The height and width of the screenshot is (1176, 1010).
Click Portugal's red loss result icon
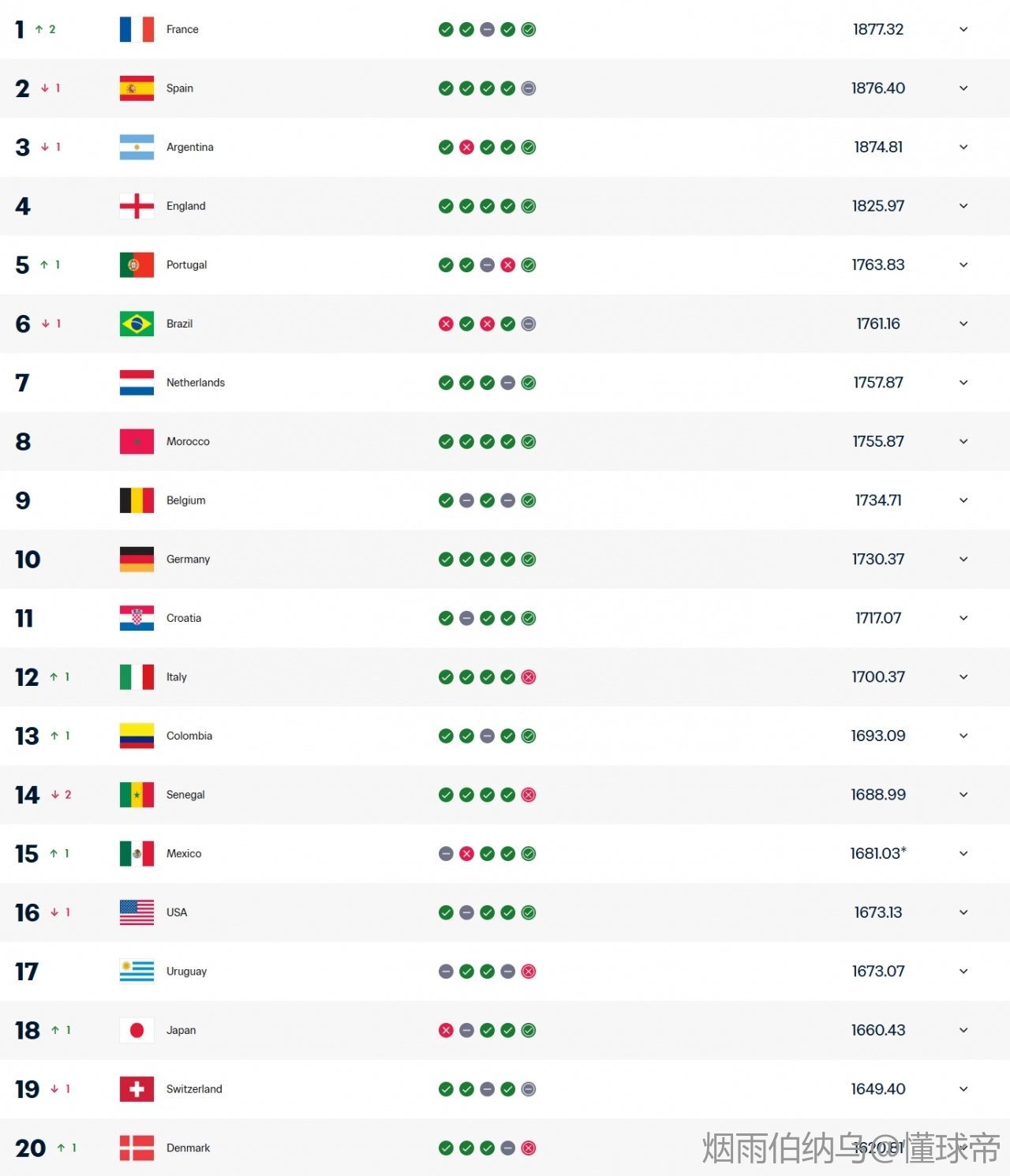508,265
